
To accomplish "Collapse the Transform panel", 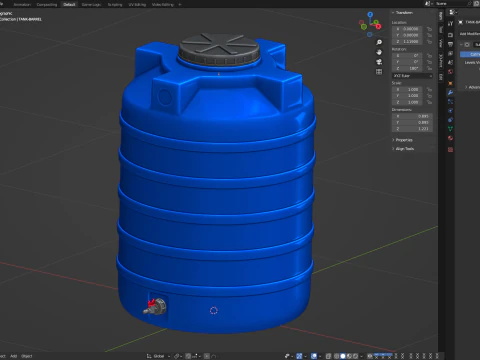I will [403, 12].
